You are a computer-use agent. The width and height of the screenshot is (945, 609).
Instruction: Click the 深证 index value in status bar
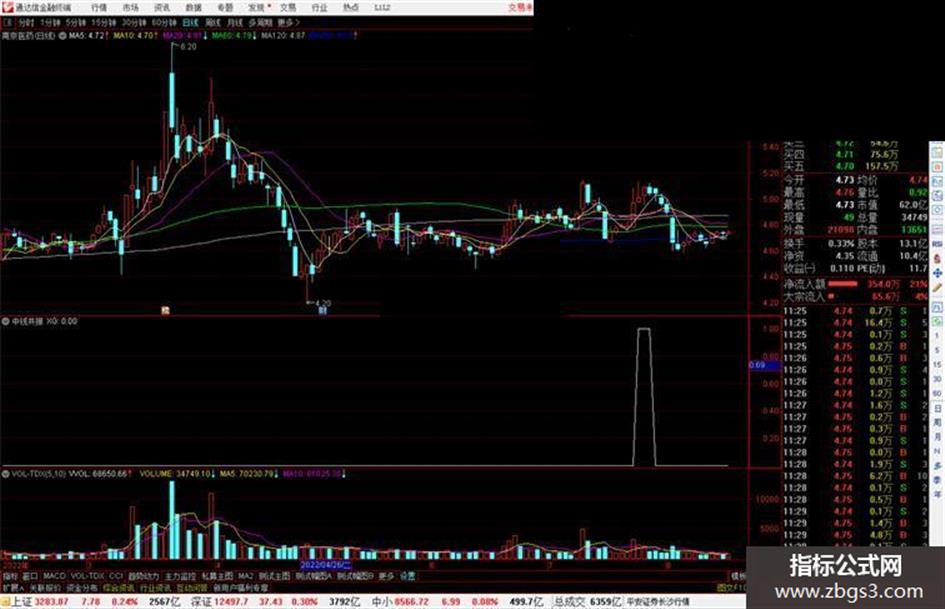(230, 602)
